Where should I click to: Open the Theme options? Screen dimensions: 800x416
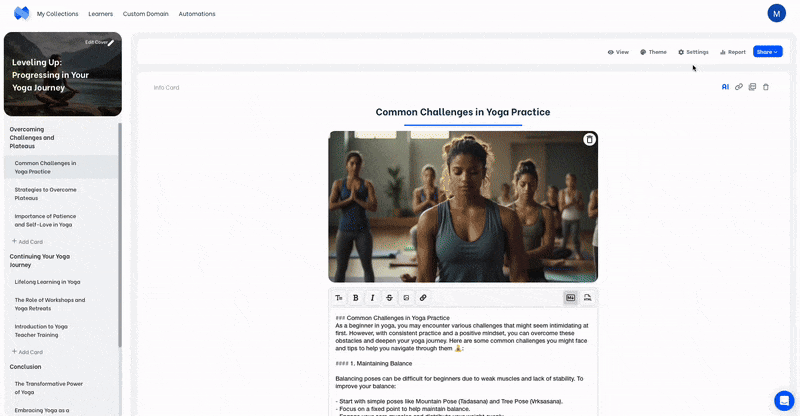point(654,52)
